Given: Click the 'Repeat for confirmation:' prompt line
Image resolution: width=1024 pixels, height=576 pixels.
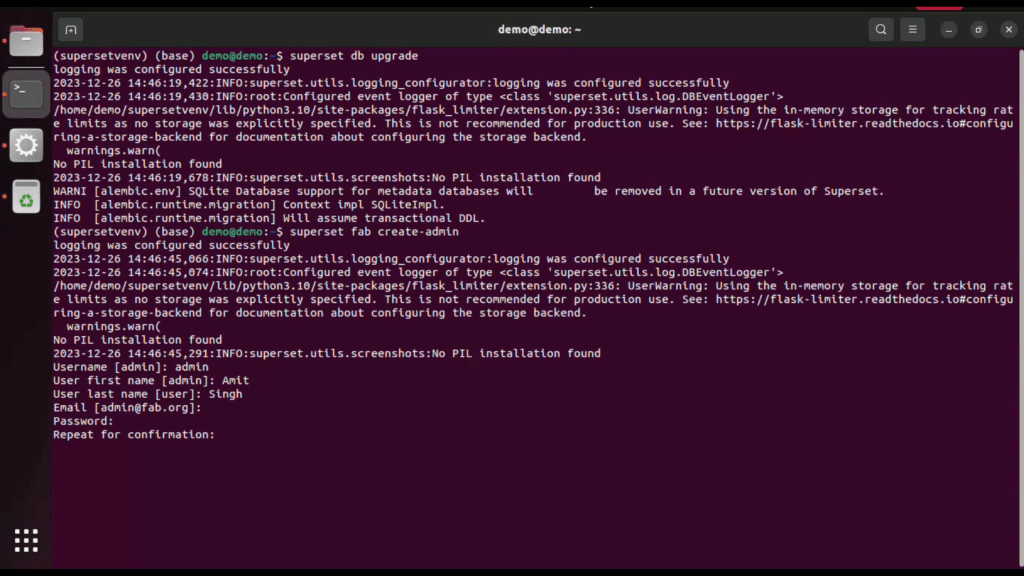Looking at the screenshot, I should (134, 435).
